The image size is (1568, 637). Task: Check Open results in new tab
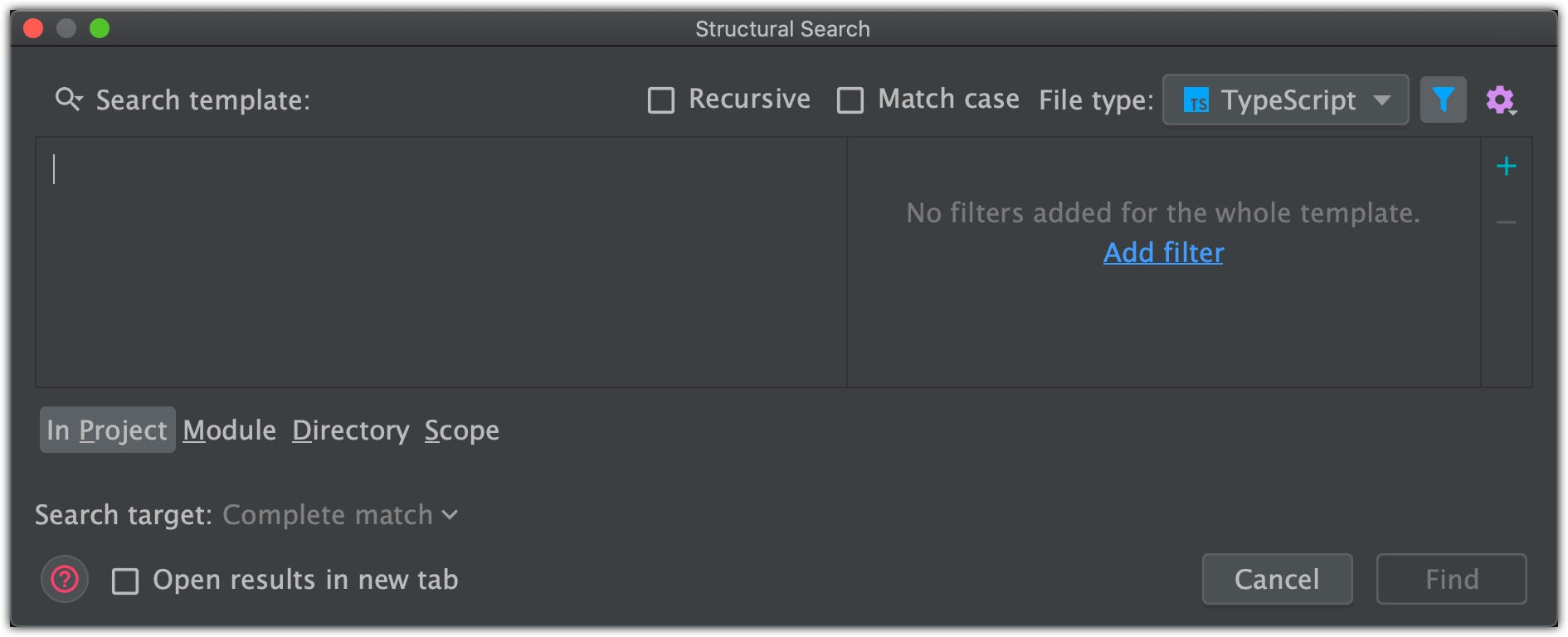point(125,581)
